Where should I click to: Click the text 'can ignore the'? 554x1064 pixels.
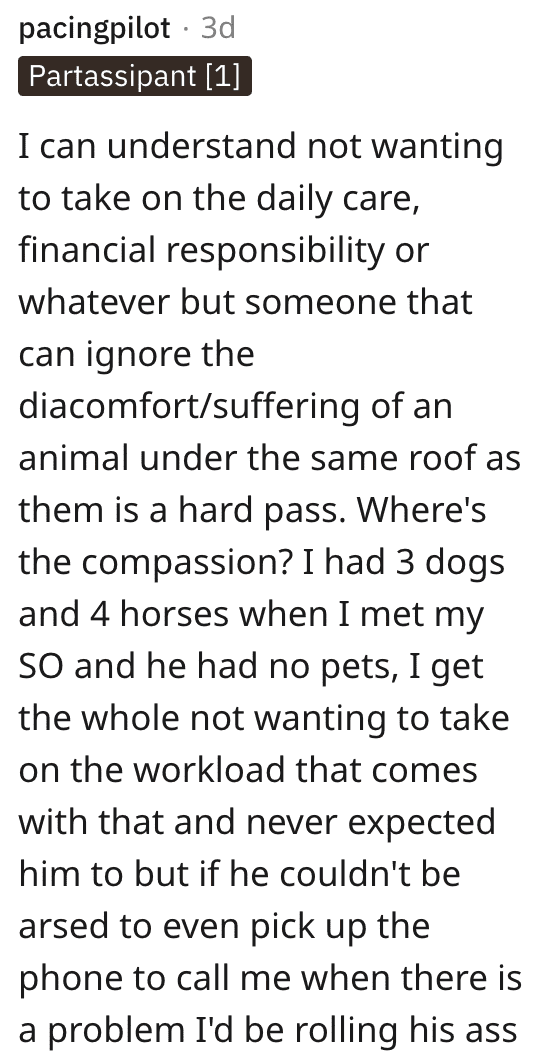(x=136, y=354)
